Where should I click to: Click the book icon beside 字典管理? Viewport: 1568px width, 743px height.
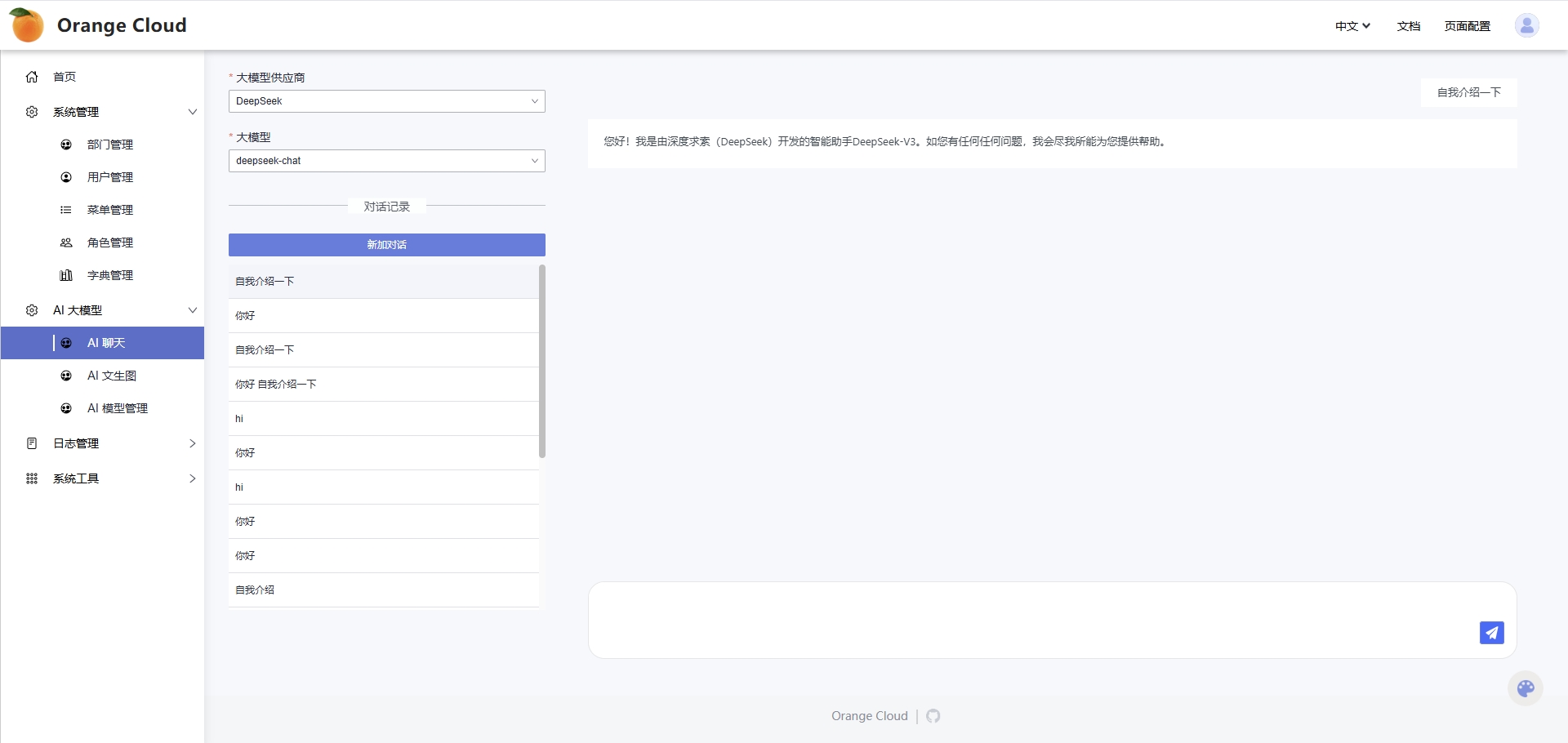(66, 275)
